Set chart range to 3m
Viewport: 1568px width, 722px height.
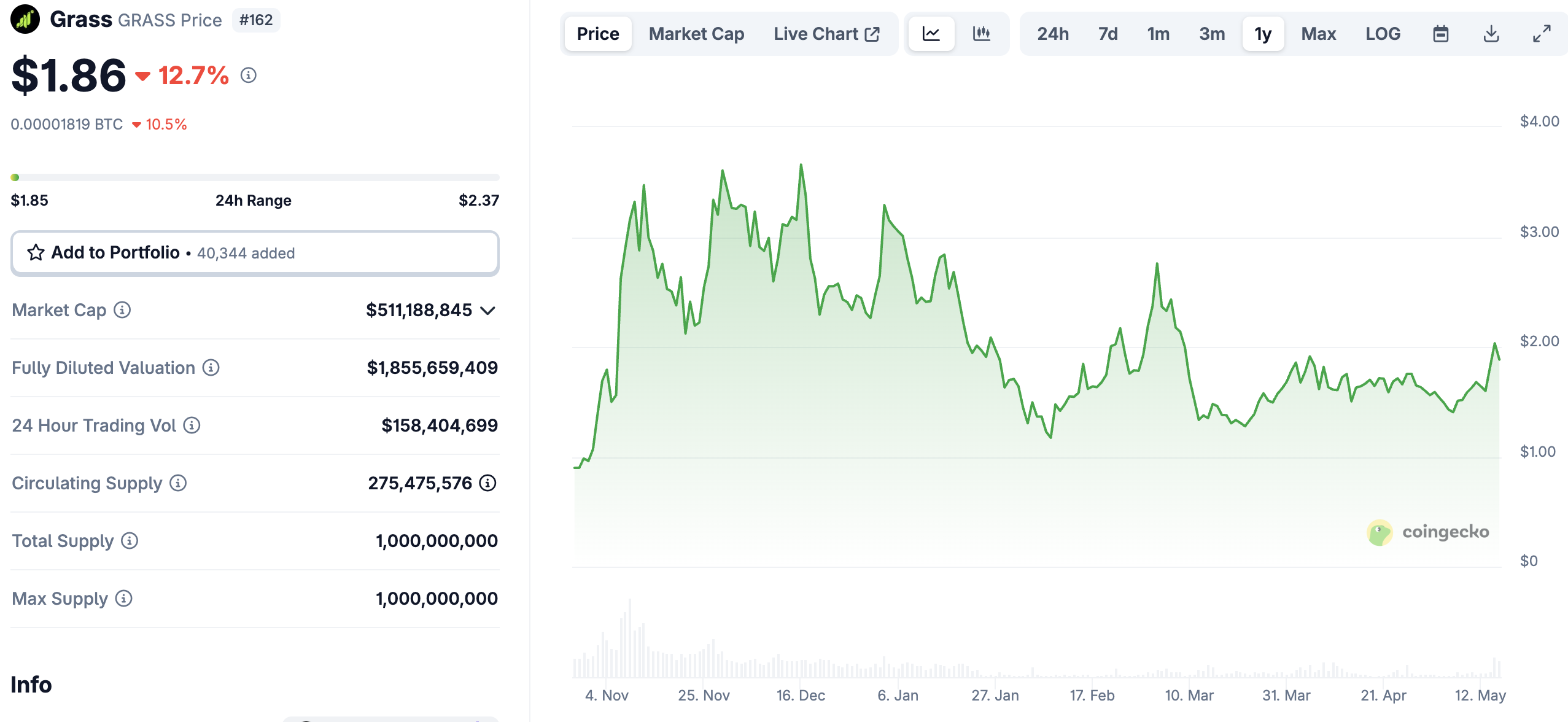(x=1212, y=34)
